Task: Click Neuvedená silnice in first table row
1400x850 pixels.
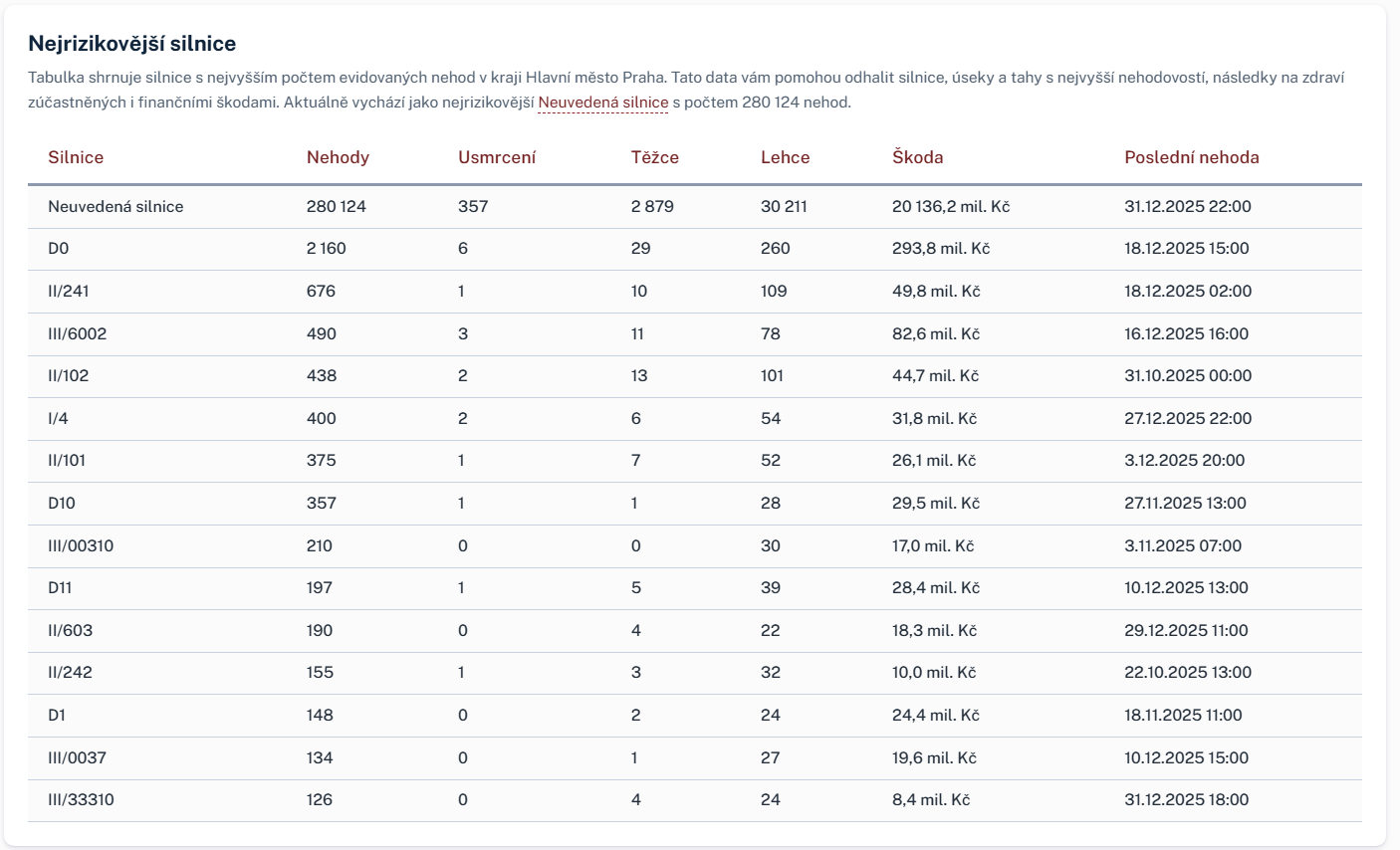Action: (x=116, y=207)
